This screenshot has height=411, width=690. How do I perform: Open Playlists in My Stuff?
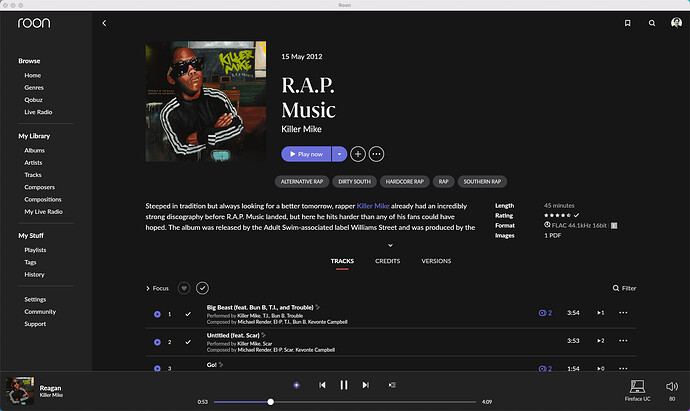pos(35,250)
